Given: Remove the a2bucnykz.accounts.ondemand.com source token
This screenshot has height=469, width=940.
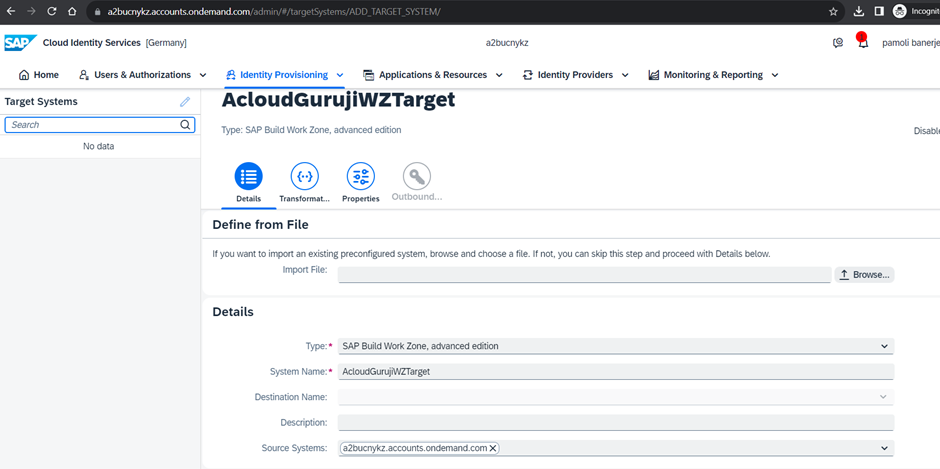Looking at the screenshot, I should coord(493,448).
